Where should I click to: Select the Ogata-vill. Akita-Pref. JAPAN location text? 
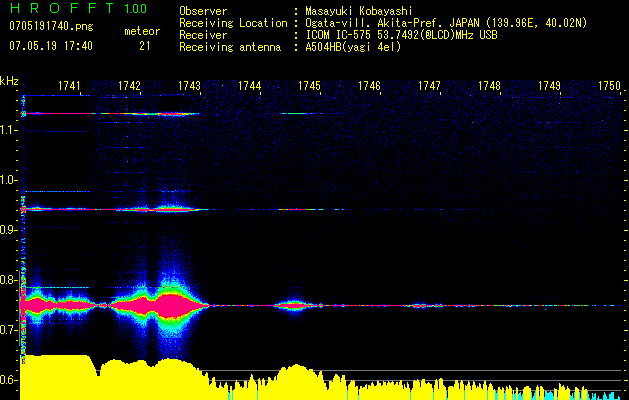coord(446,23)
